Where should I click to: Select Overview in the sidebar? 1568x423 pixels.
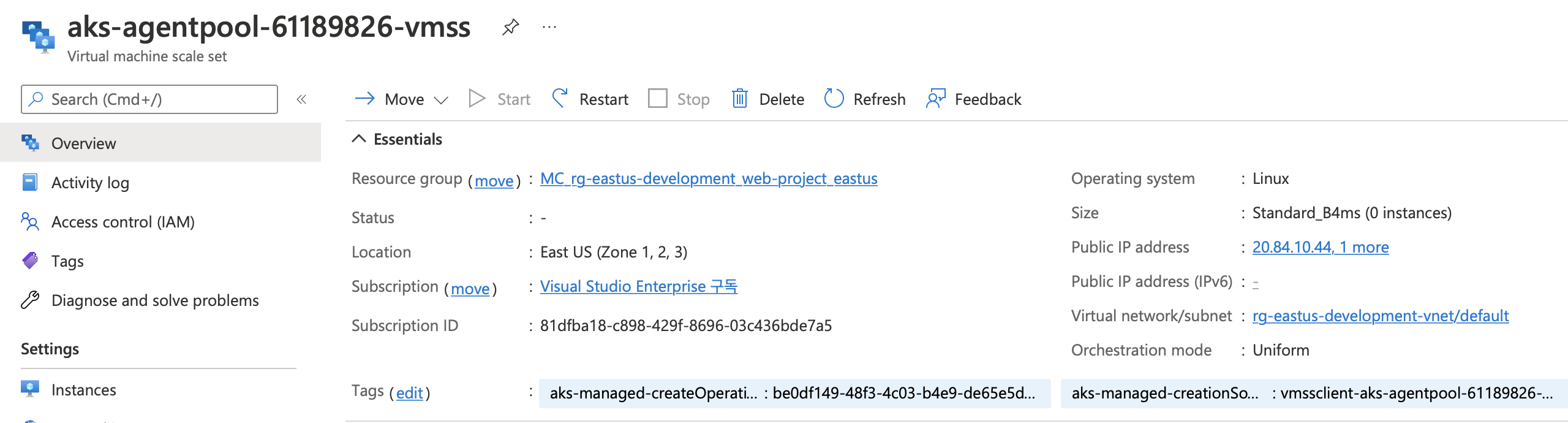[x=160, y=143]
